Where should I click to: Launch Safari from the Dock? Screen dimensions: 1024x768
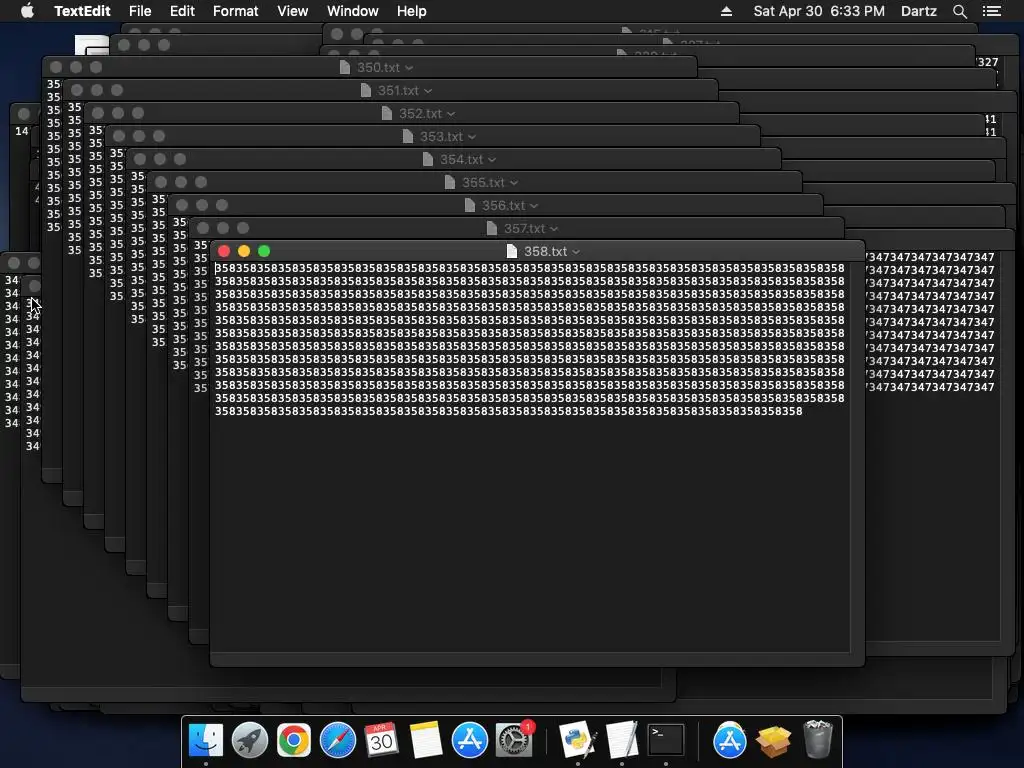click(x=338, y=740)
